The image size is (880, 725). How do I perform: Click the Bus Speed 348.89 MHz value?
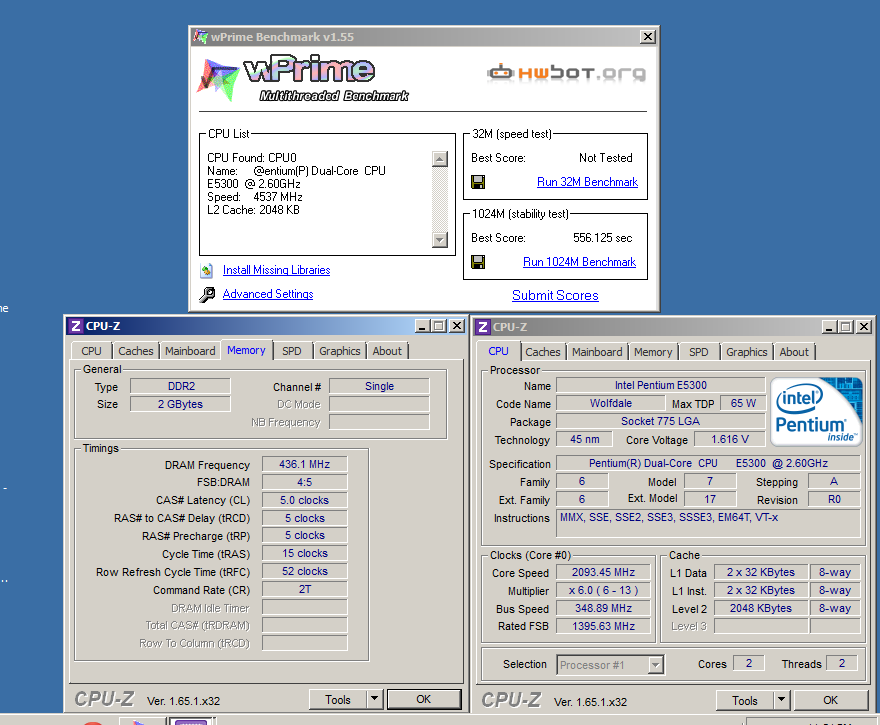pos(603,609)
